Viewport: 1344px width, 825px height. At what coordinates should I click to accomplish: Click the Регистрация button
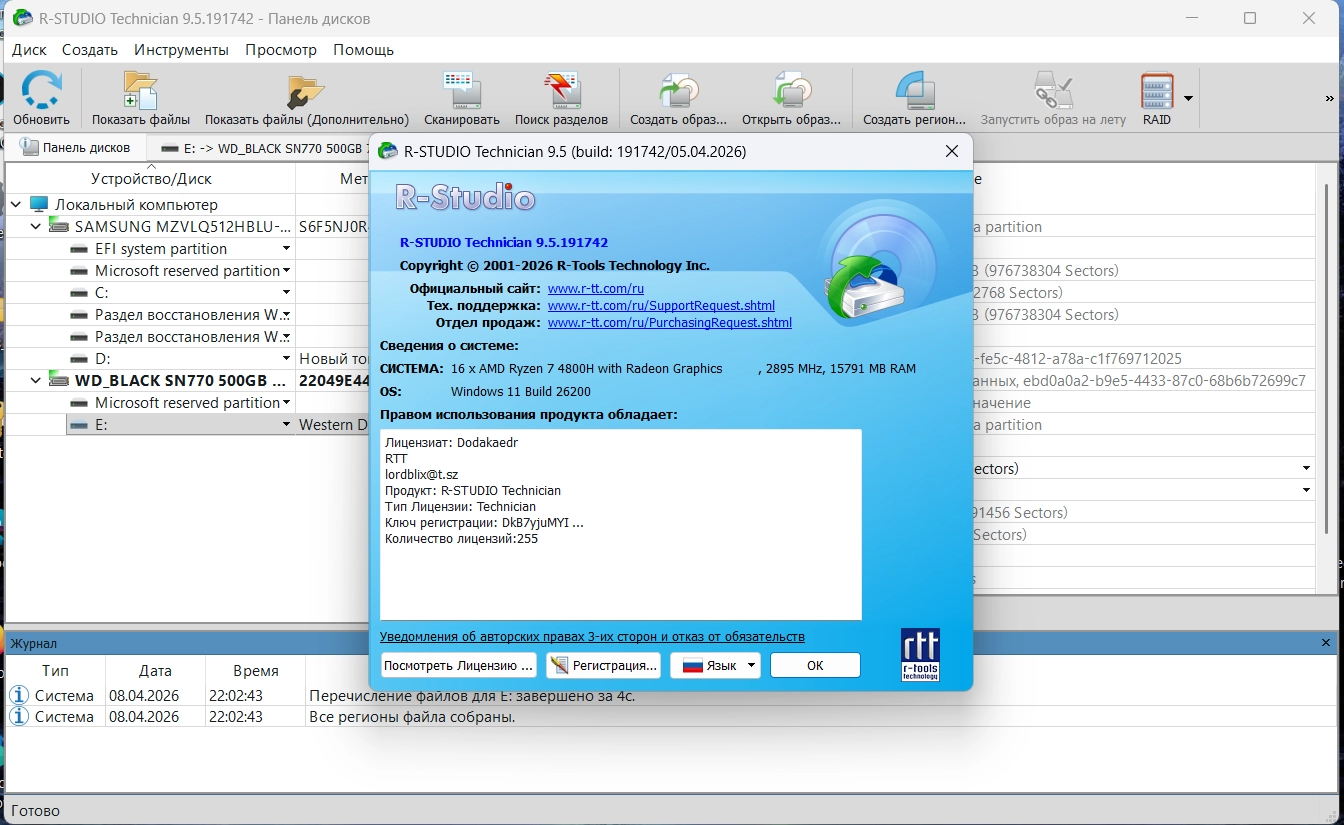(x=603, y=665)
